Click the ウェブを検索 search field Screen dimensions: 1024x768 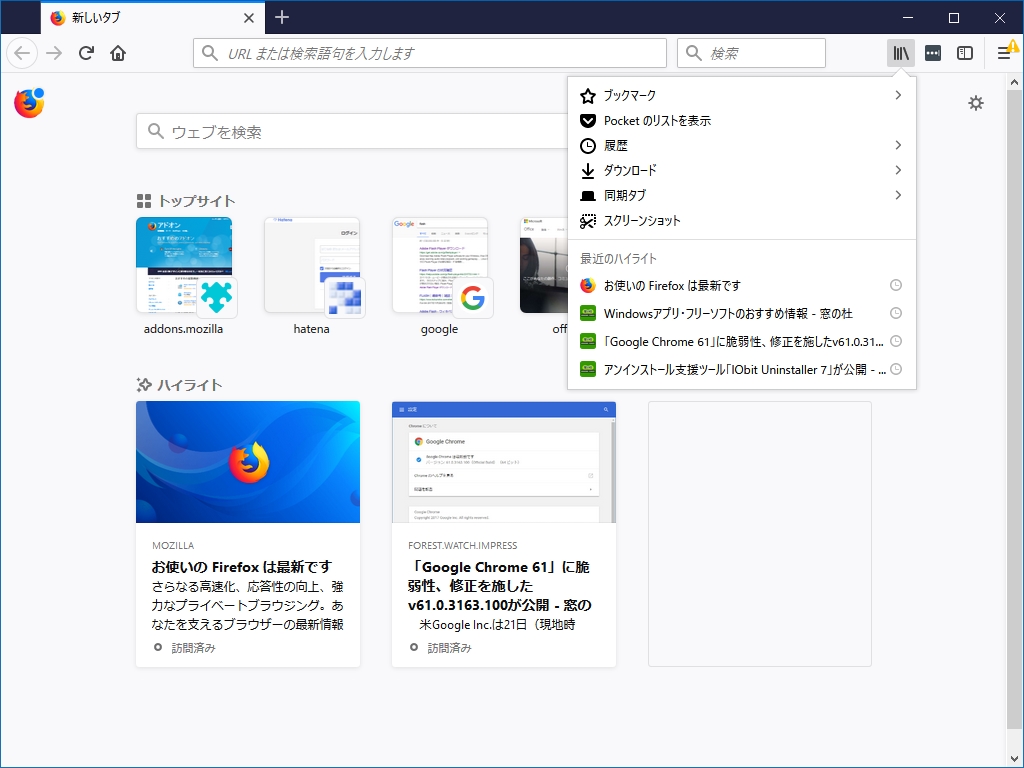pyautogui.click(x=353, y=131)
